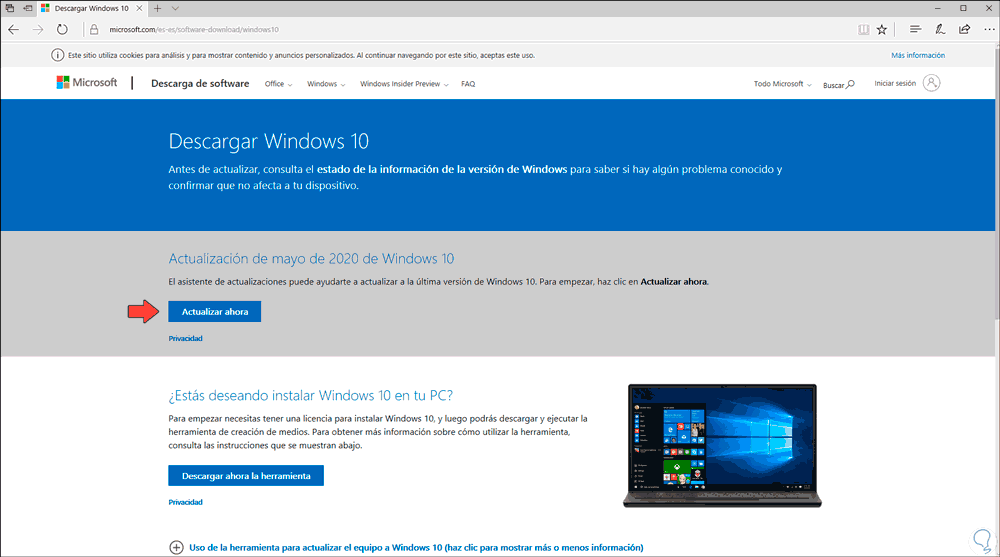Close the Descargar Windows 10 tab
Viewport: 1000px width, 557px height.
(x=139, y=8)
